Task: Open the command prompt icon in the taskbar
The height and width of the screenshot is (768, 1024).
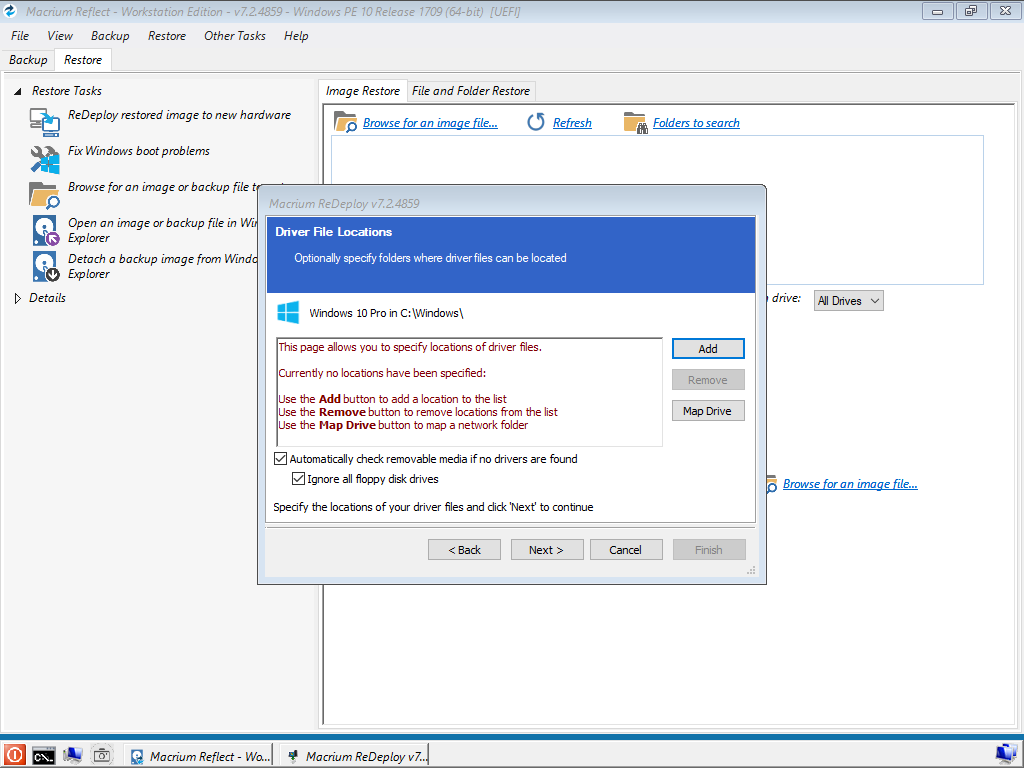Action: pos(44,756)
